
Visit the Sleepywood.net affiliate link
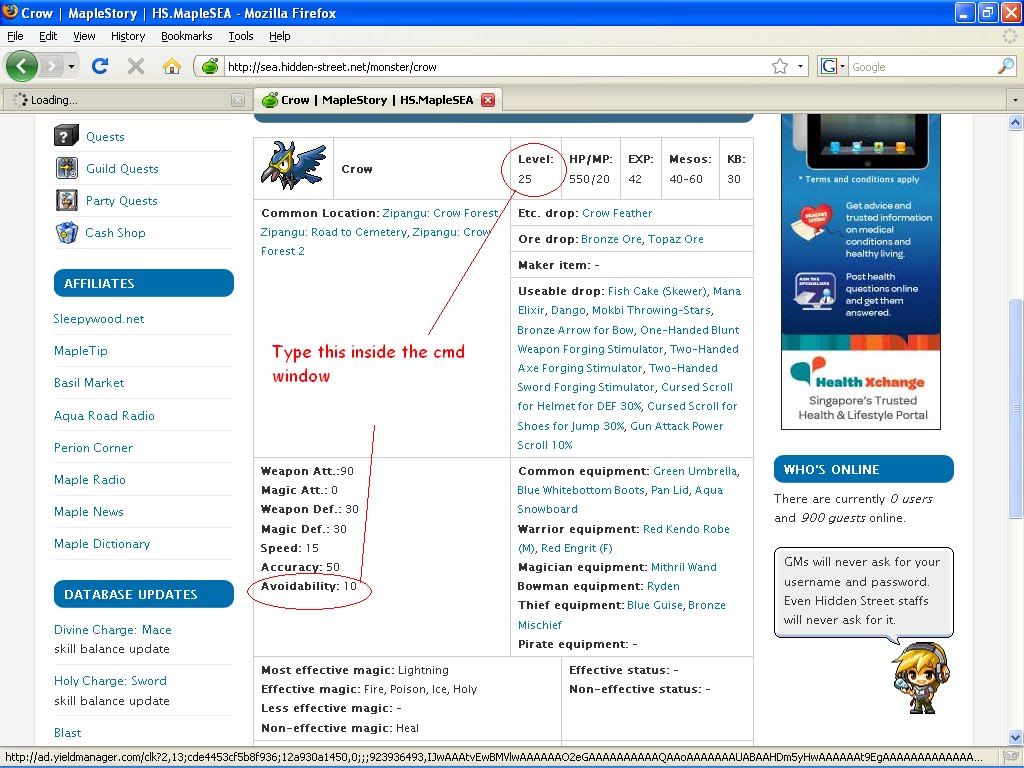[99, 319]
